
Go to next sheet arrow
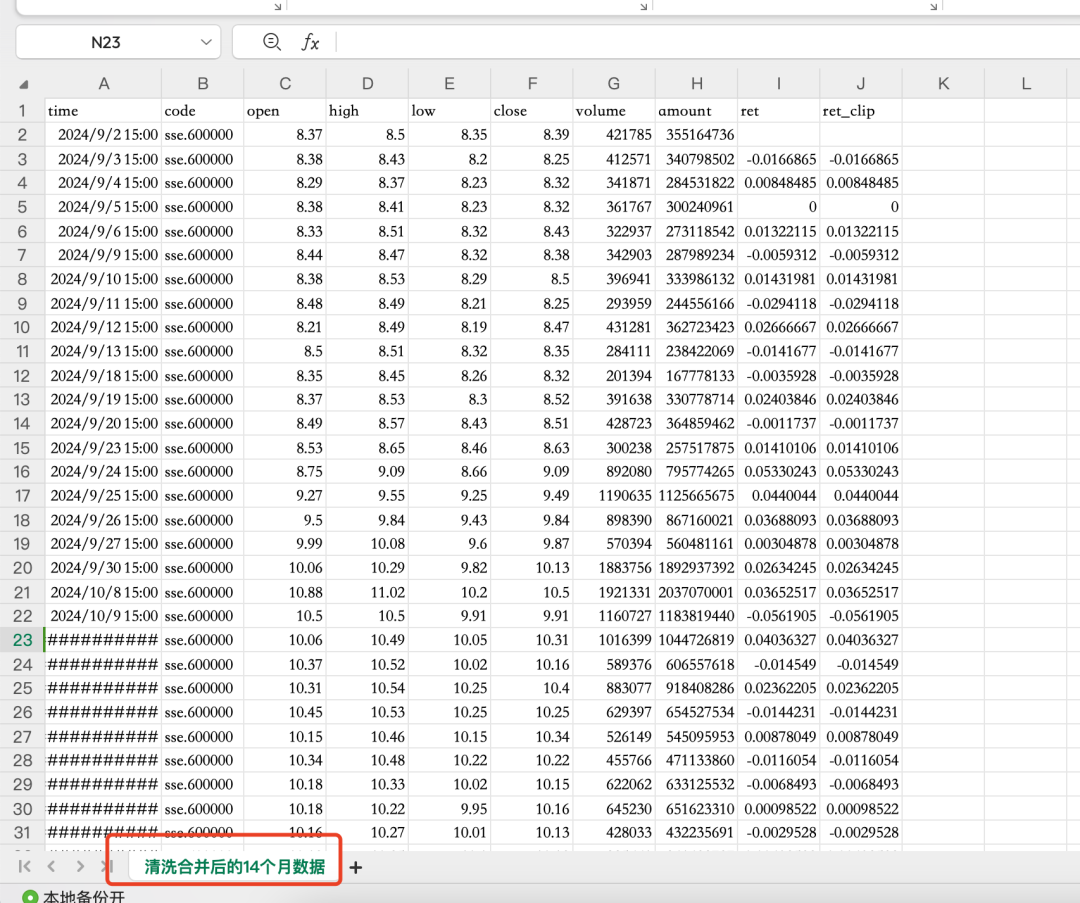coord(81,866)
